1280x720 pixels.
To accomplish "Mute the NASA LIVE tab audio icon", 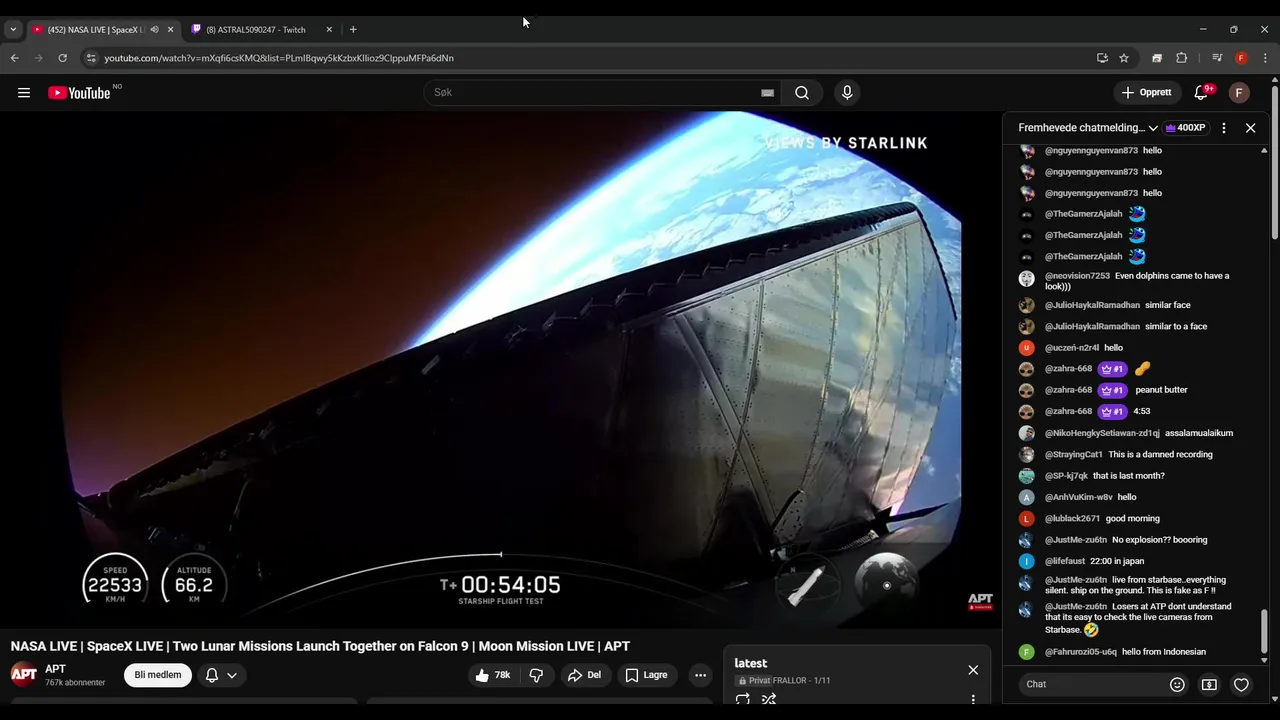I will tap(154, 30).
